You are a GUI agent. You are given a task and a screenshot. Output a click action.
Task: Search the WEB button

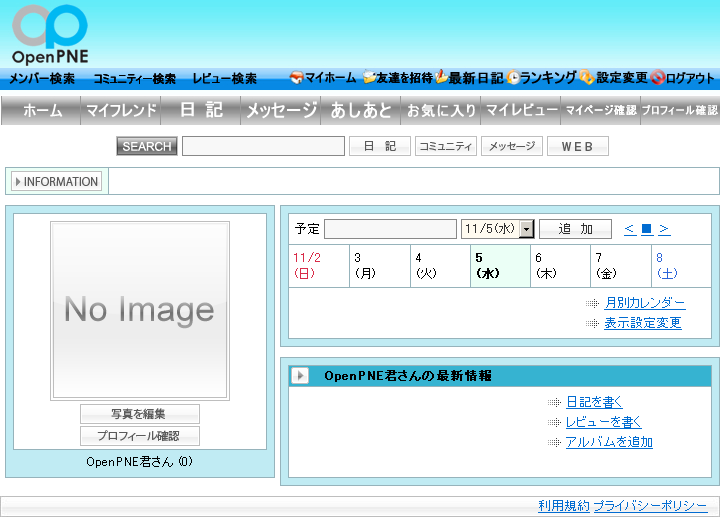pyautogui.click(x=578, y=146)
